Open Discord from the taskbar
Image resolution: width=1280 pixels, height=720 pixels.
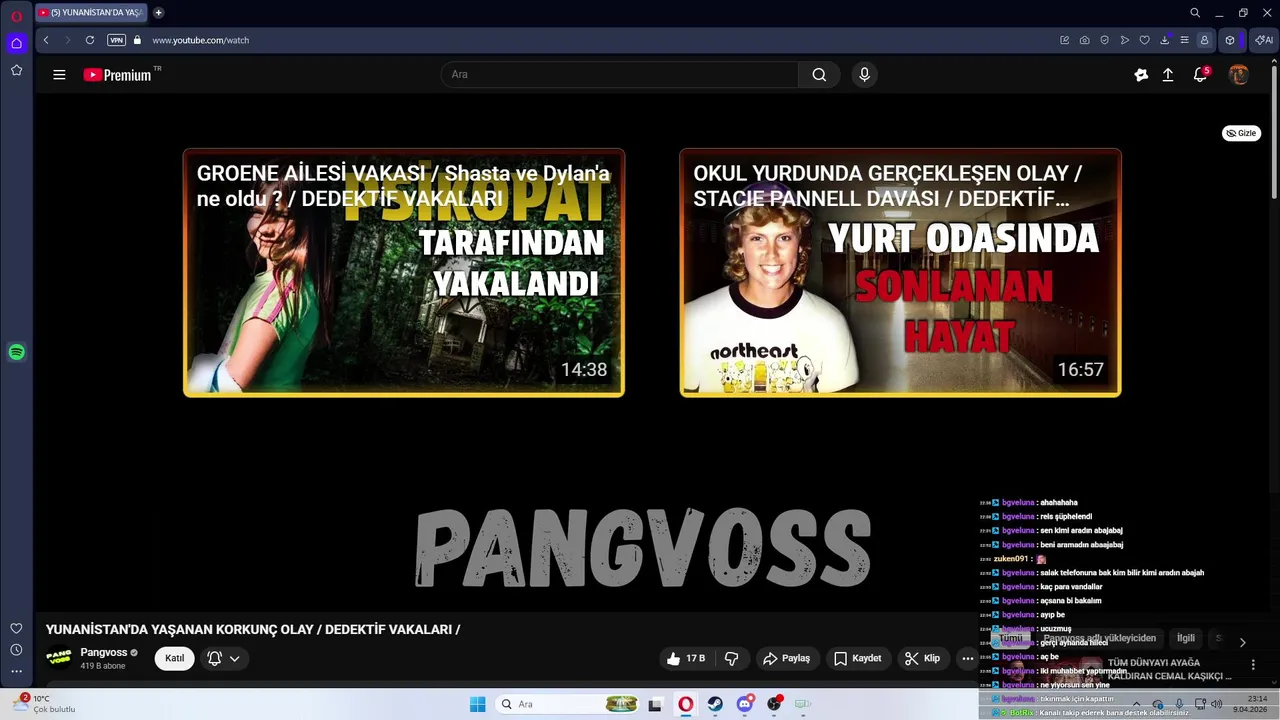coord(745,704)
